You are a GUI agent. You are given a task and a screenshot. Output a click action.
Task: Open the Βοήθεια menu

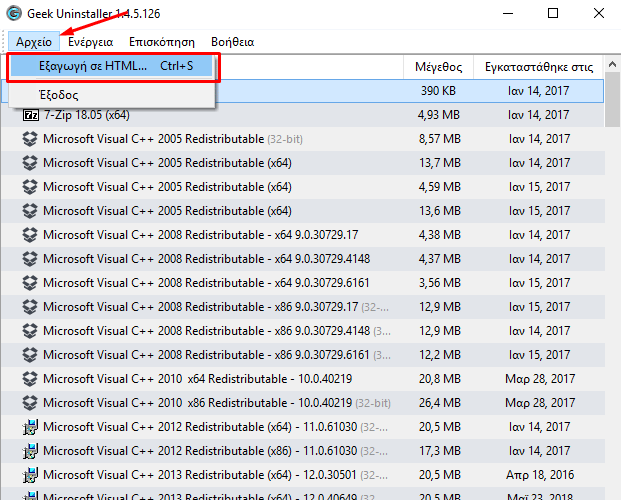click(232, 42)
